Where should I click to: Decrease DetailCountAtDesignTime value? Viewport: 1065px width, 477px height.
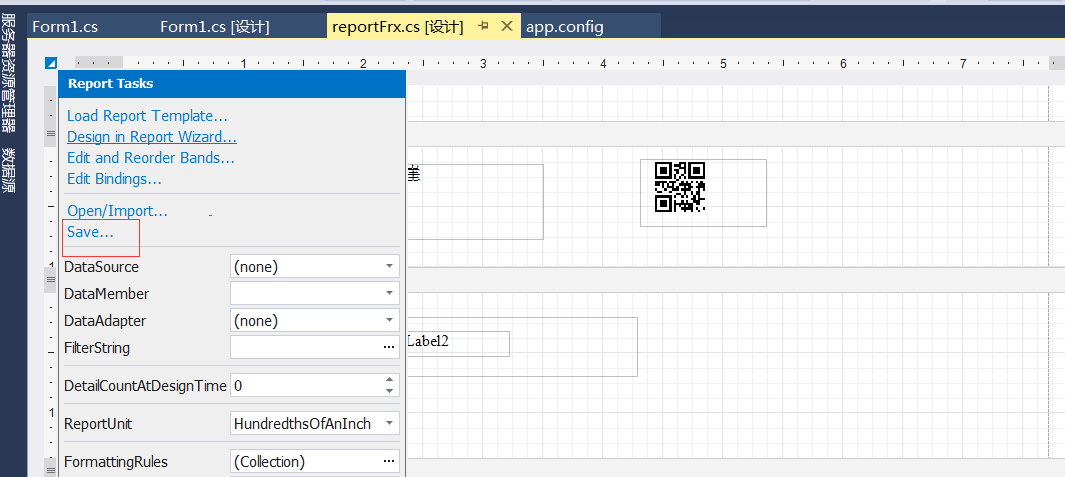click(x=389, y=391)
